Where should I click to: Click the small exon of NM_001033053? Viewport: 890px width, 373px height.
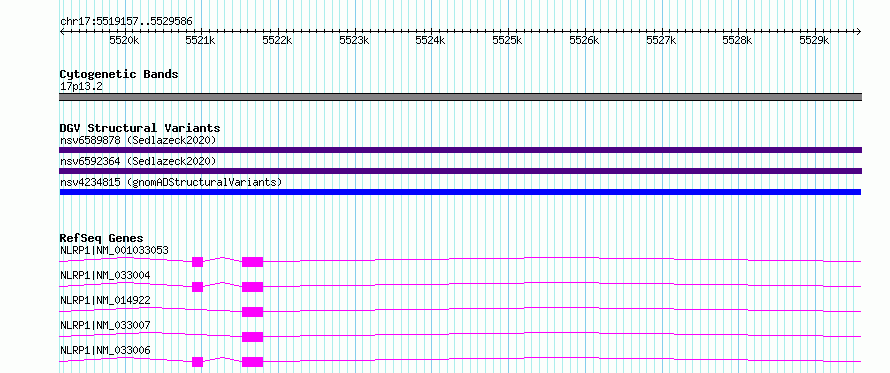[198, 262]
